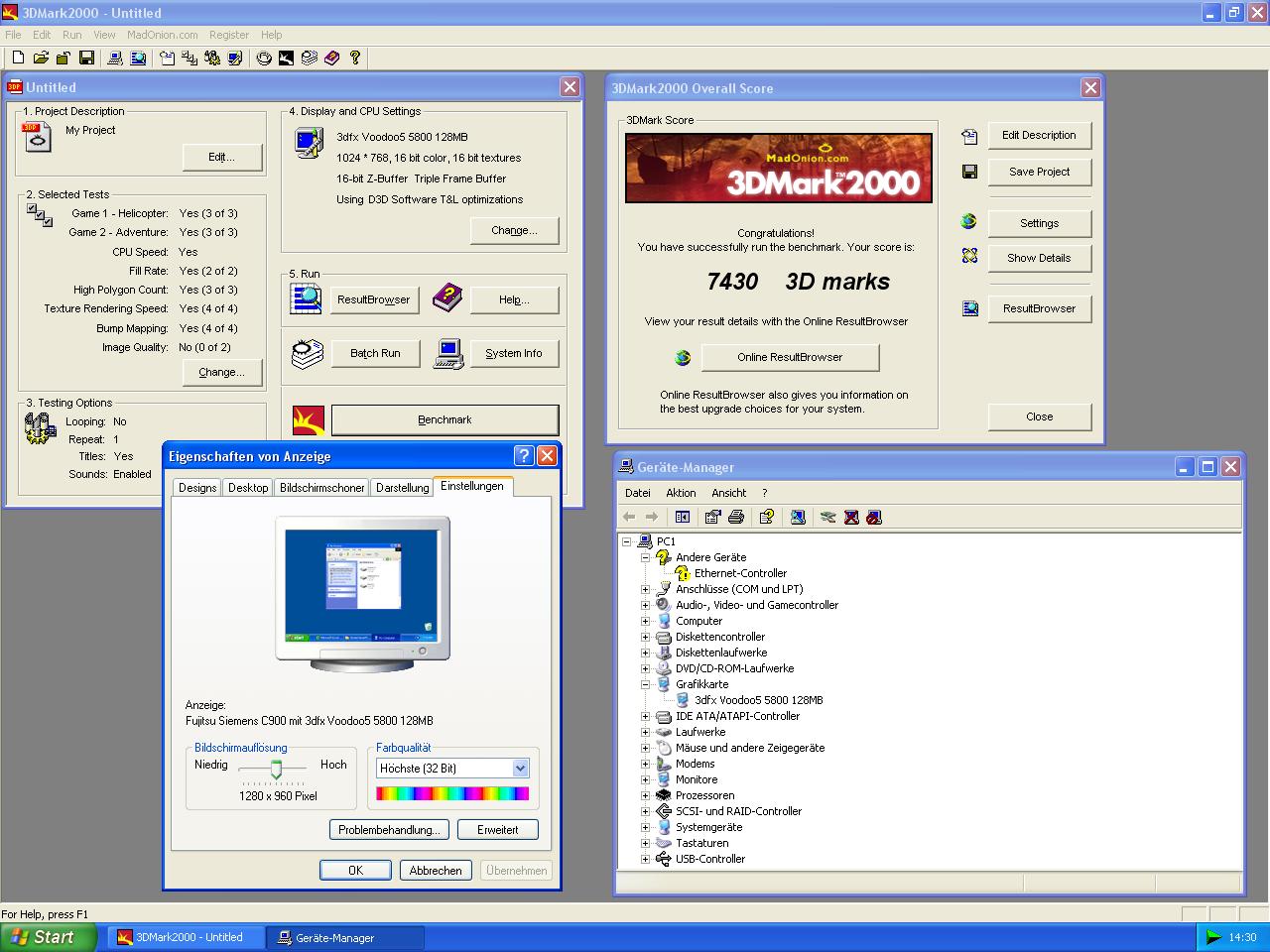
Task: Click the disable device icon in Geräte-Manager
Action: click(x=873, y=517)
